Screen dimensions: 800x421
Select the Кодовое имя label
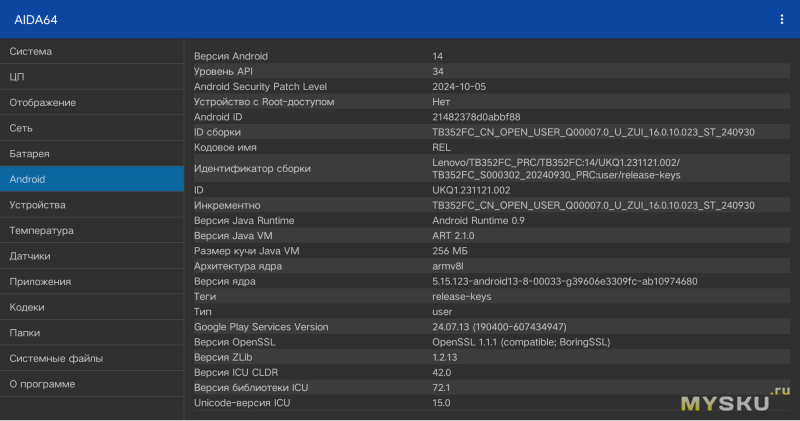tap(225, 147)
